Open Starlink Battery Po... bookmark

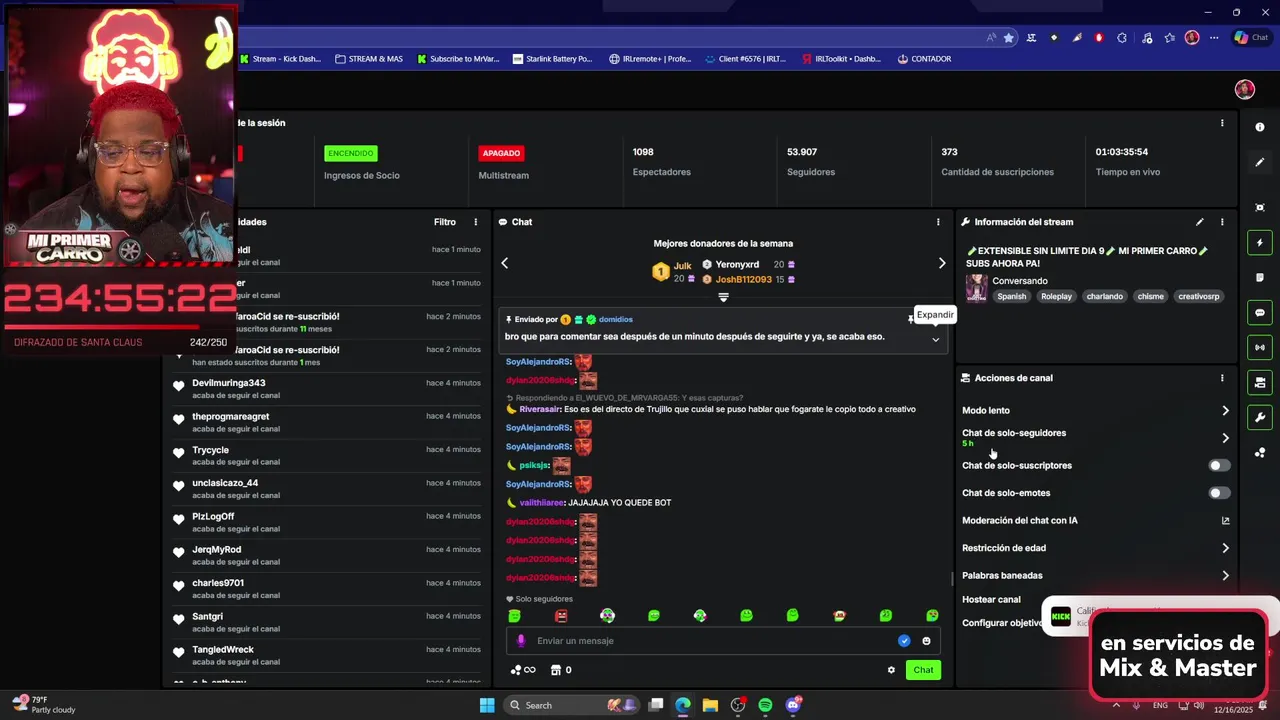point(552,59)
